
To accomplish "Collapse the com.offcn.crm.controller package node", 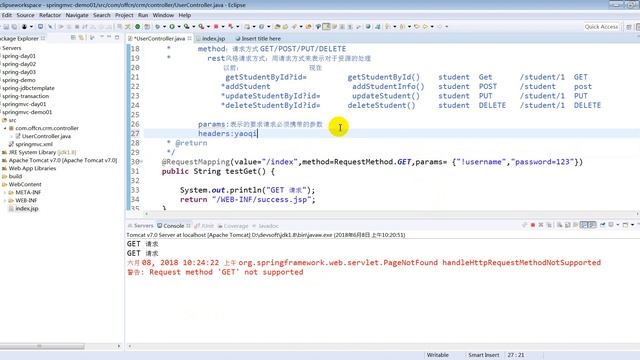I will click(5, 128).
